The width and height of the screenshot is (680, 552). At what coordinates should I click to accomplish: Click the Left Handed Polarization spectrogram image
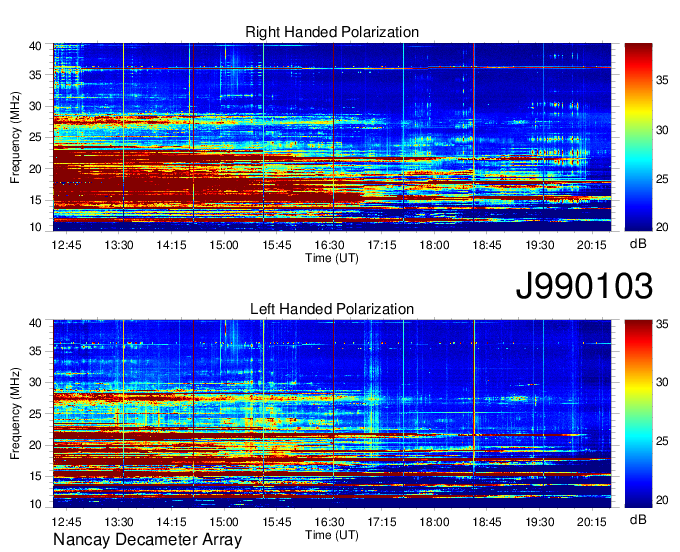coord(332,414)
